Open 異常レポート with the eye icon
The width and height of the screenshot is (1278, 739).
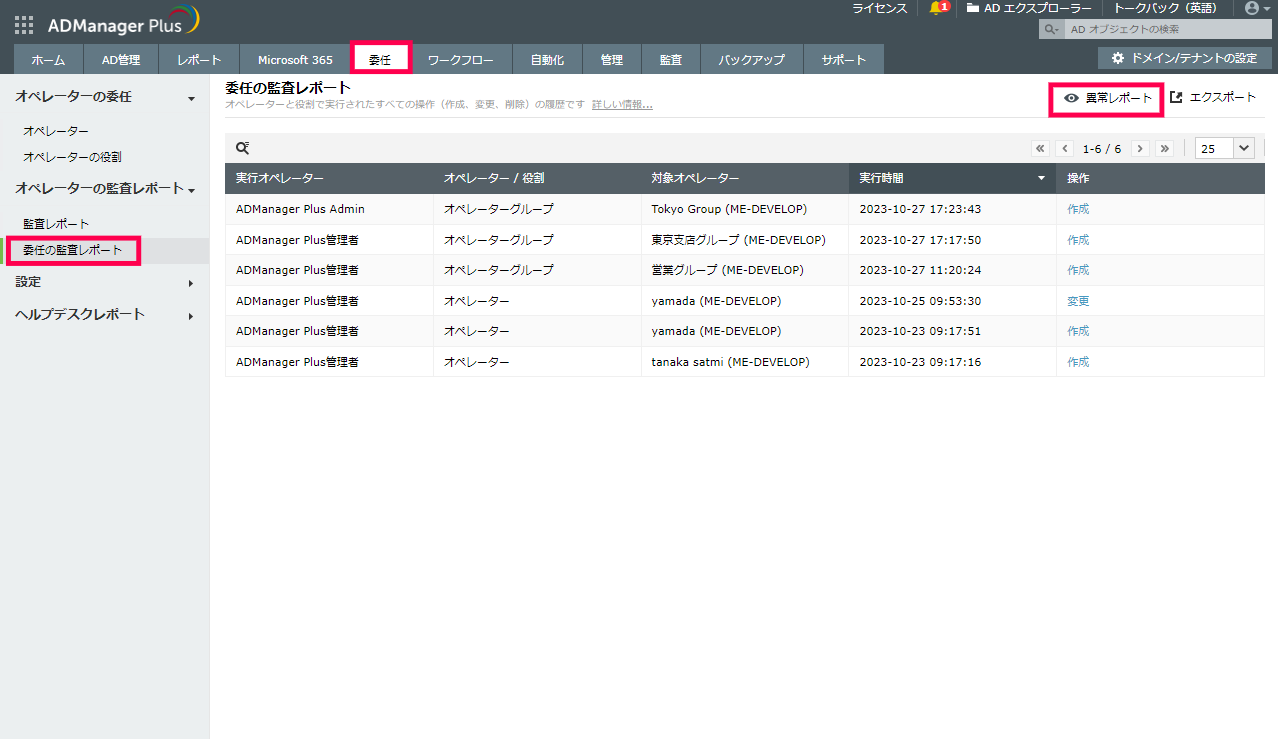click(1107, 98)
